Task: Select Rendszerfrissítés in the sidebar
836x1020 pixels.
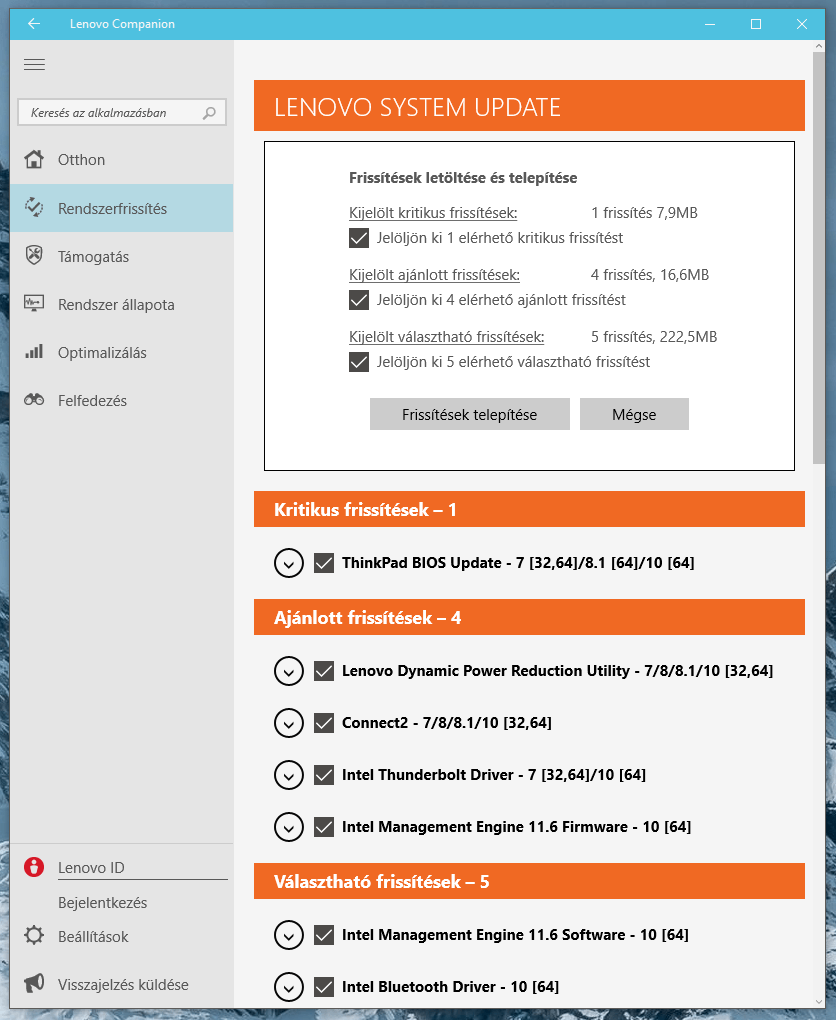Action: click(122, 208)
